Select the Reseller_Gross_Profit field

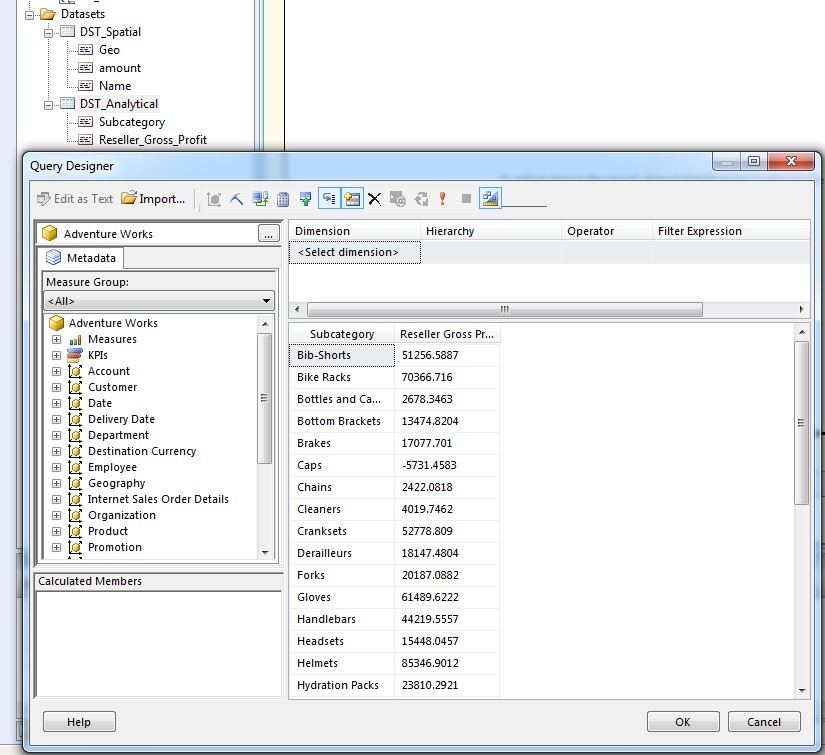pyautogui.click(x=153, y=140)
